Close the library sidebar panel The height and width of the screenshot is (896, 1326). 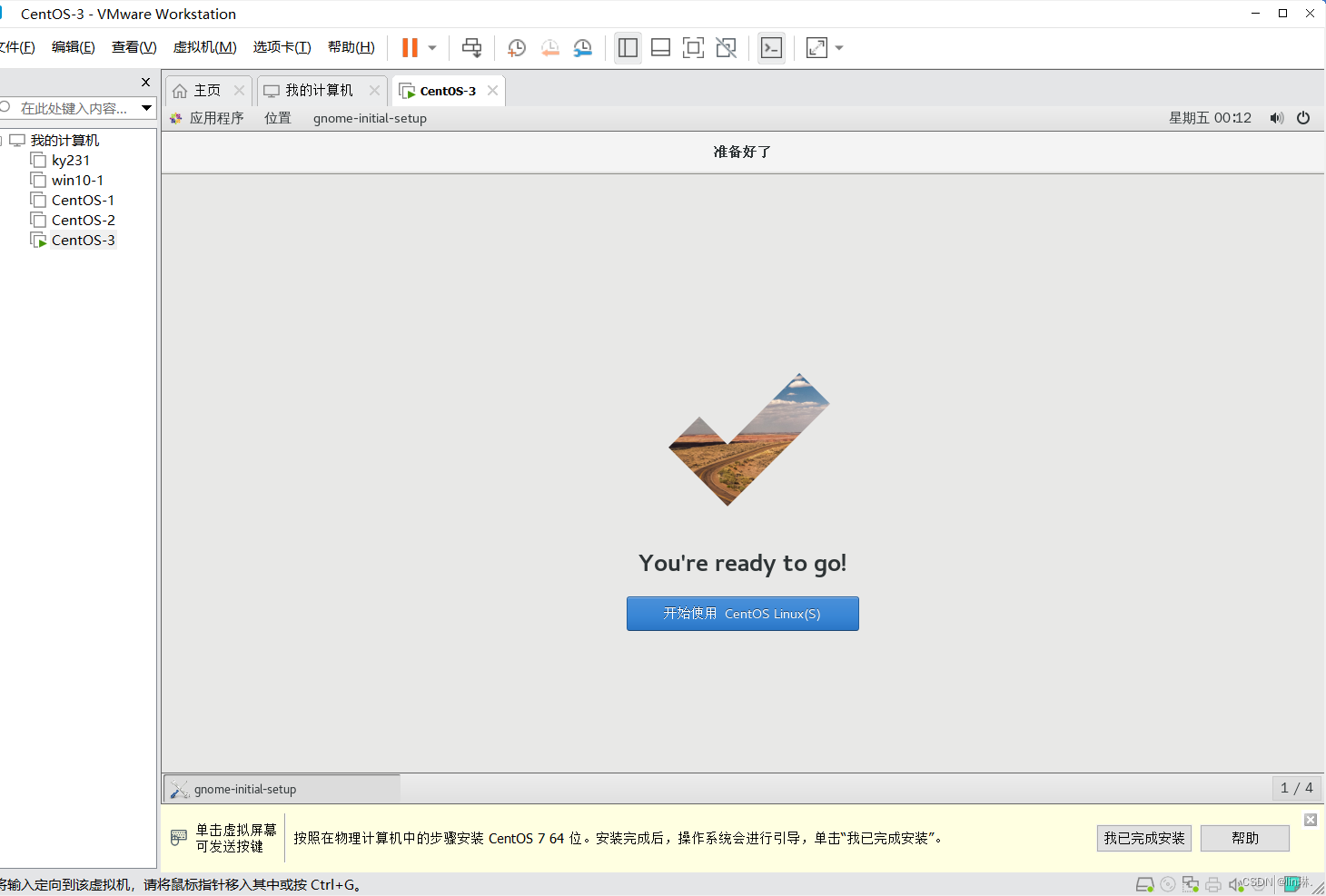click(x=145, y=82)
